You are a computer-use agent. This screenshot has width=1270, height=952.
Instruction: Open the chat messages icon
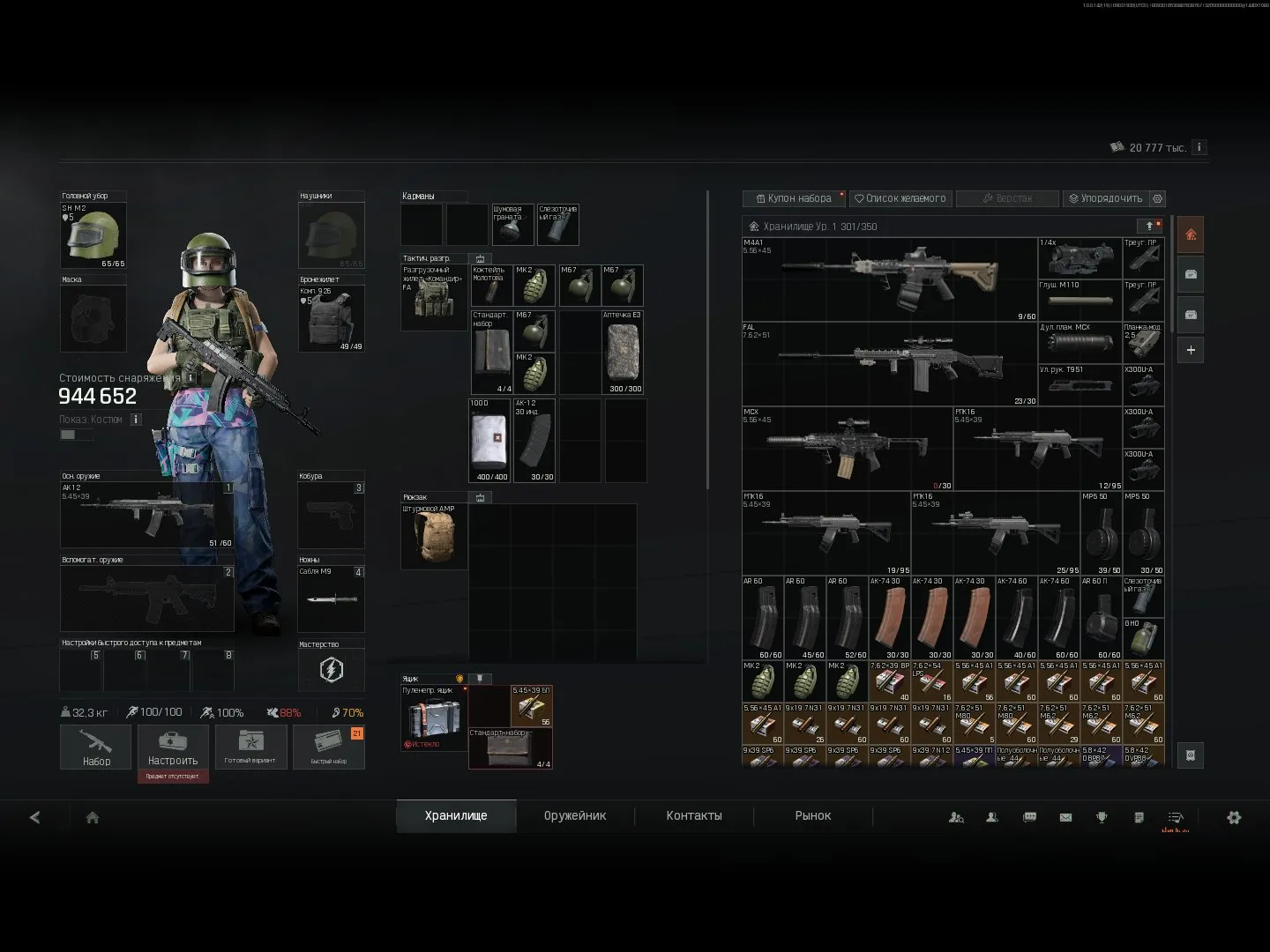pyautogui.click(x=1029, y=817)
